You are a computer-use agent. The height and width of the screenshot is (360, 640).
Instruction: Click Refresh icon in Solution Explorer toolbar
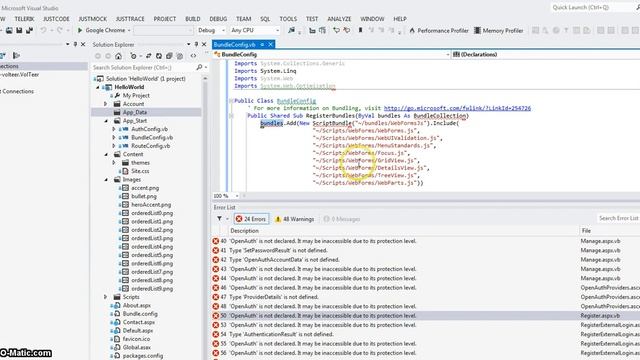tap(159, 56)
